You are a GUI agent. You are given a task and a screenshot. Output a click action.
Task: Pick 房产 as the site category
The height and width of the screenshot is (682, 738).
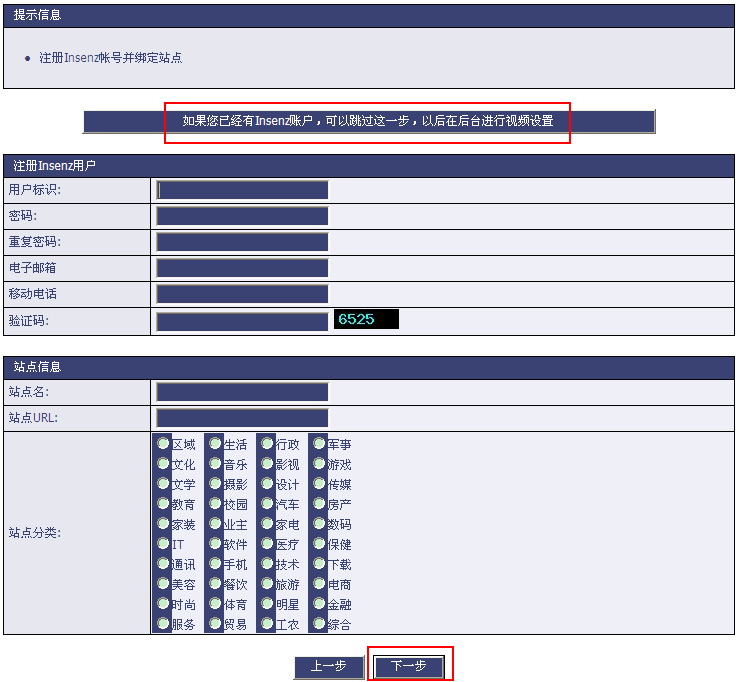(x=319, y=504)
